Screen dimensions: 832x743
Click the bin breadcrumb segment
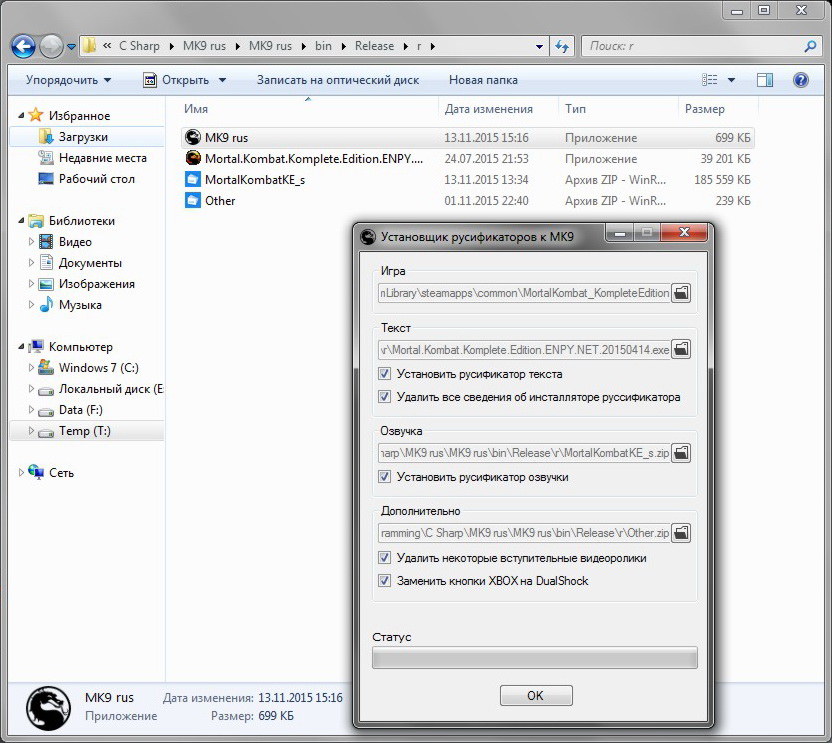323,46
